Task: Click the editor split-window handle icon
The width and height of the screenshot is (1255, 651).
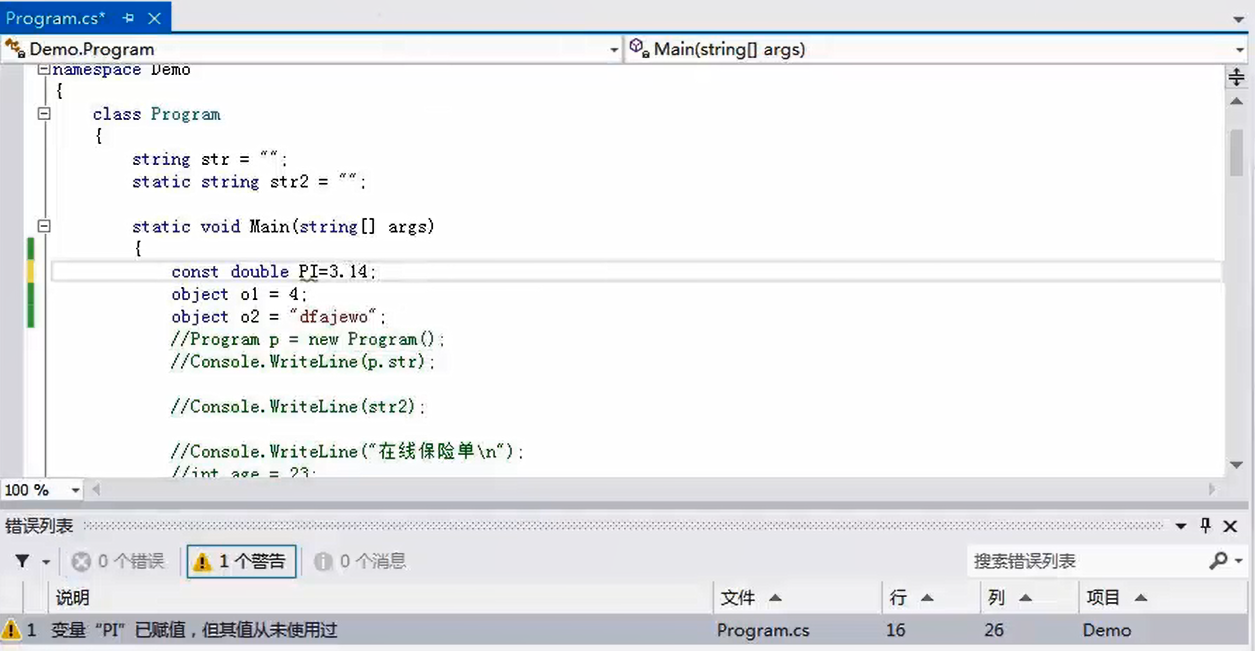Action: click(x=1237, y=78)
